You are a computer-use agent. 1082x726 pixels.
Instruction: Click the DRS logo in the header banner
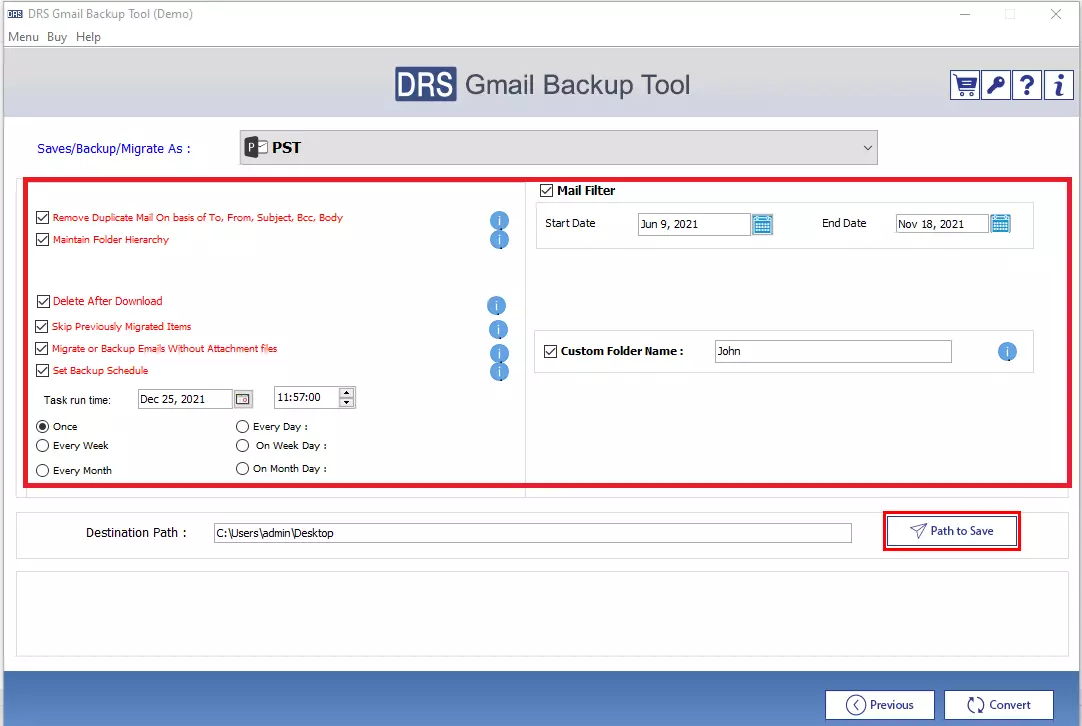[x=425, y=84]
